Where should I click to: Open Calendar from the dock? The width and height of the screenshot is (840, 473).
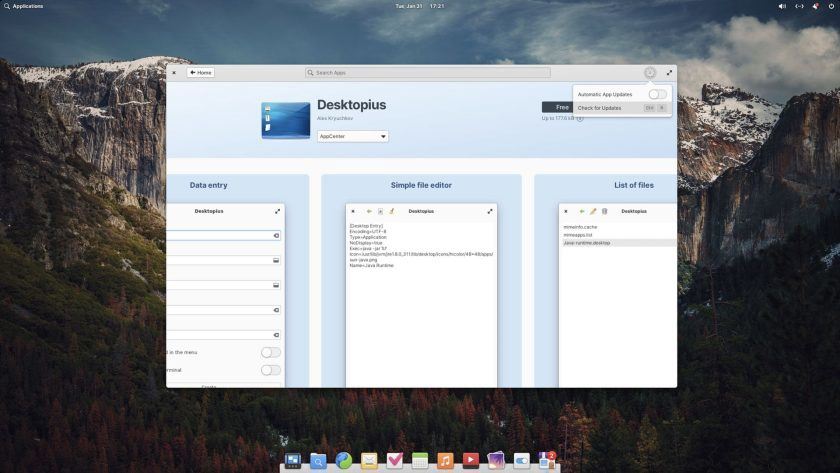pyautogui.click(x=420, y=461)
